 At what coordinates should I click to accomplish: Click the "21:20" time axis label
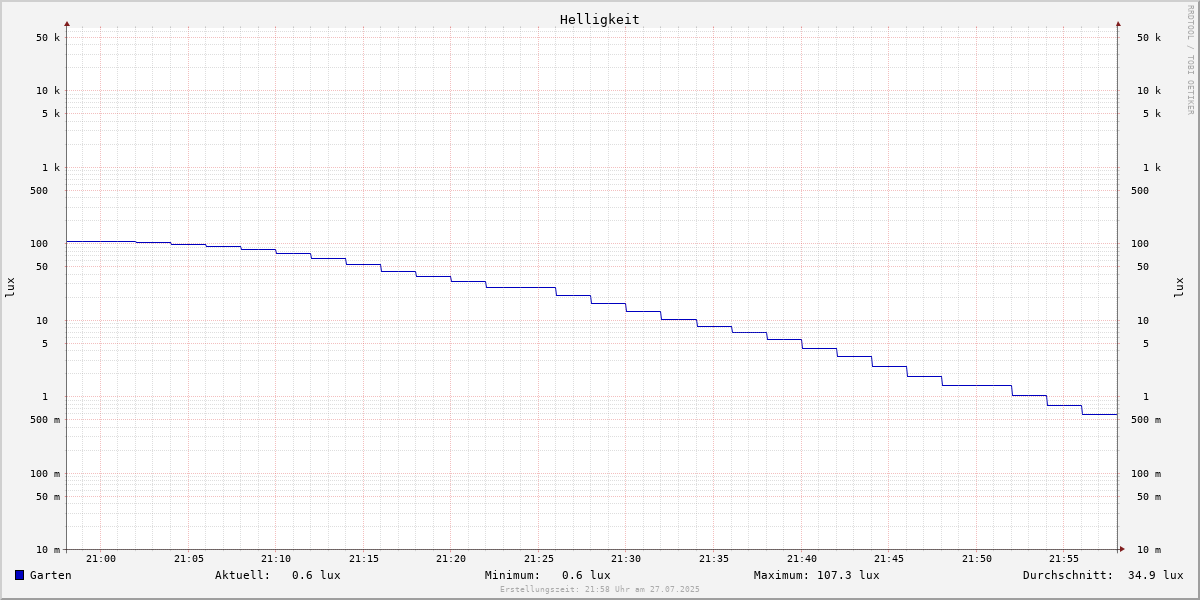point(451,559)
